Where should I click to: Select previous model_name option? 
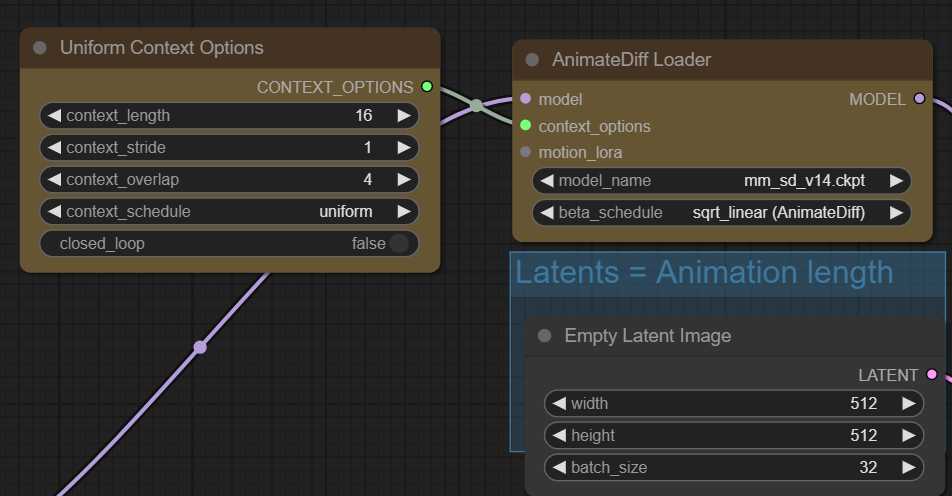click(547, 180)
